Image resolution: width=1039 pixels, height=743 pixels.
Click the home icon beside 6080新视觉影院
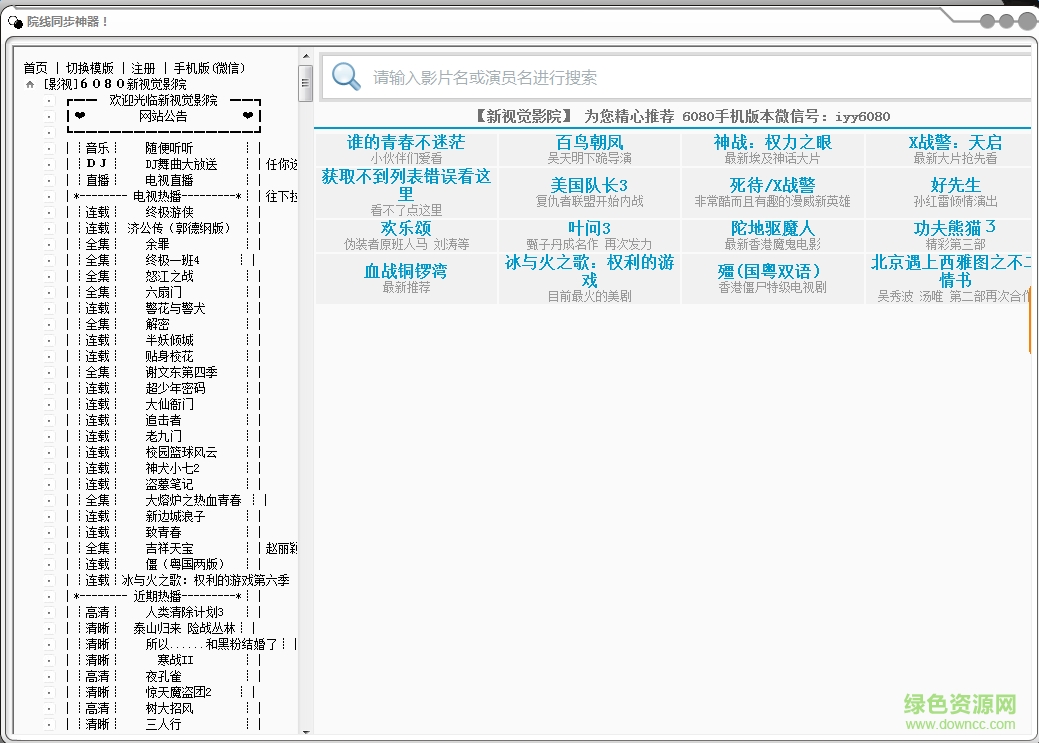coord(29,84)
